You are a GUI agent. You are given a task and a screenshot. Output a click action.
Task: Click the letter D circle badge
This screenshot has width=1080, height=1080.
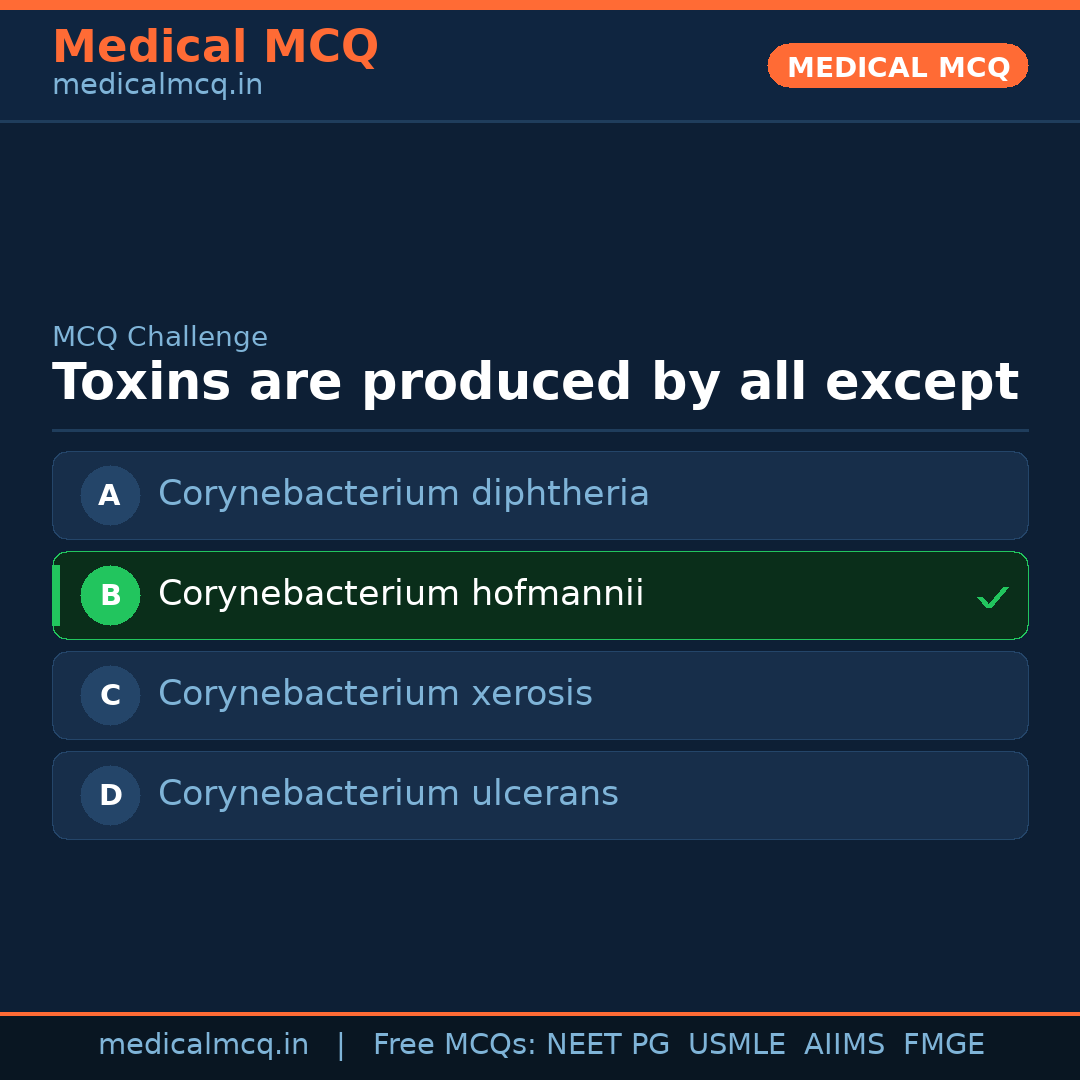point(110,795)
